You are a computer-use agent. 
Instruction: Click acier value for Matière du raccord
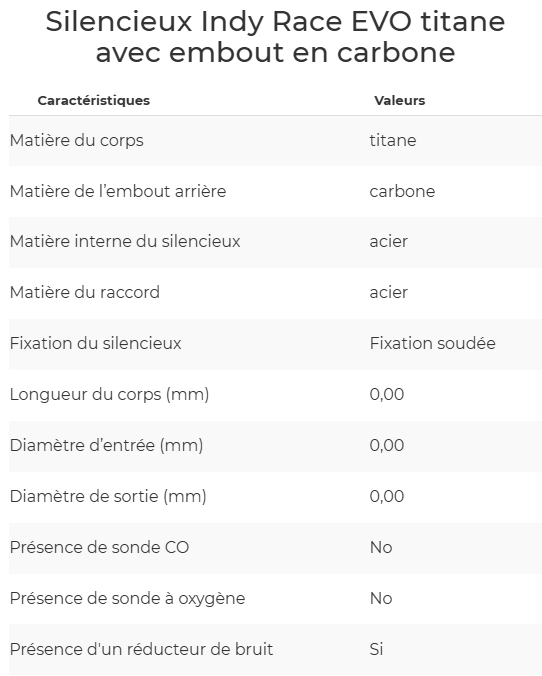pos(388,292)
